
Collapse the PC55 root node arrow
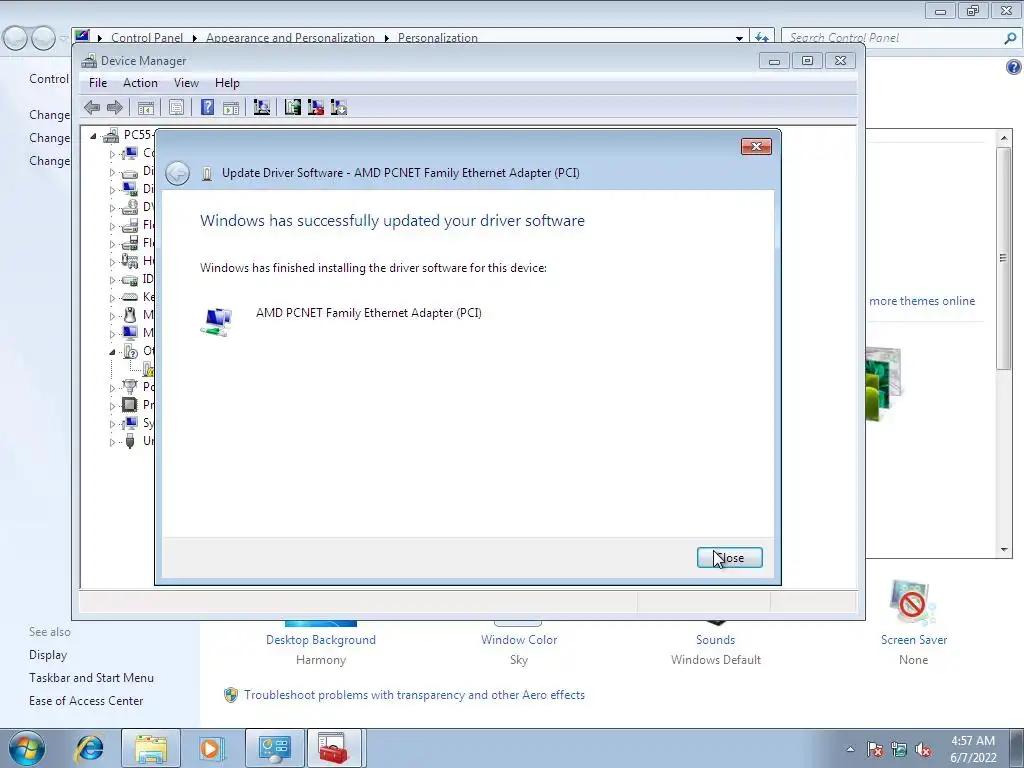(93, 136)
